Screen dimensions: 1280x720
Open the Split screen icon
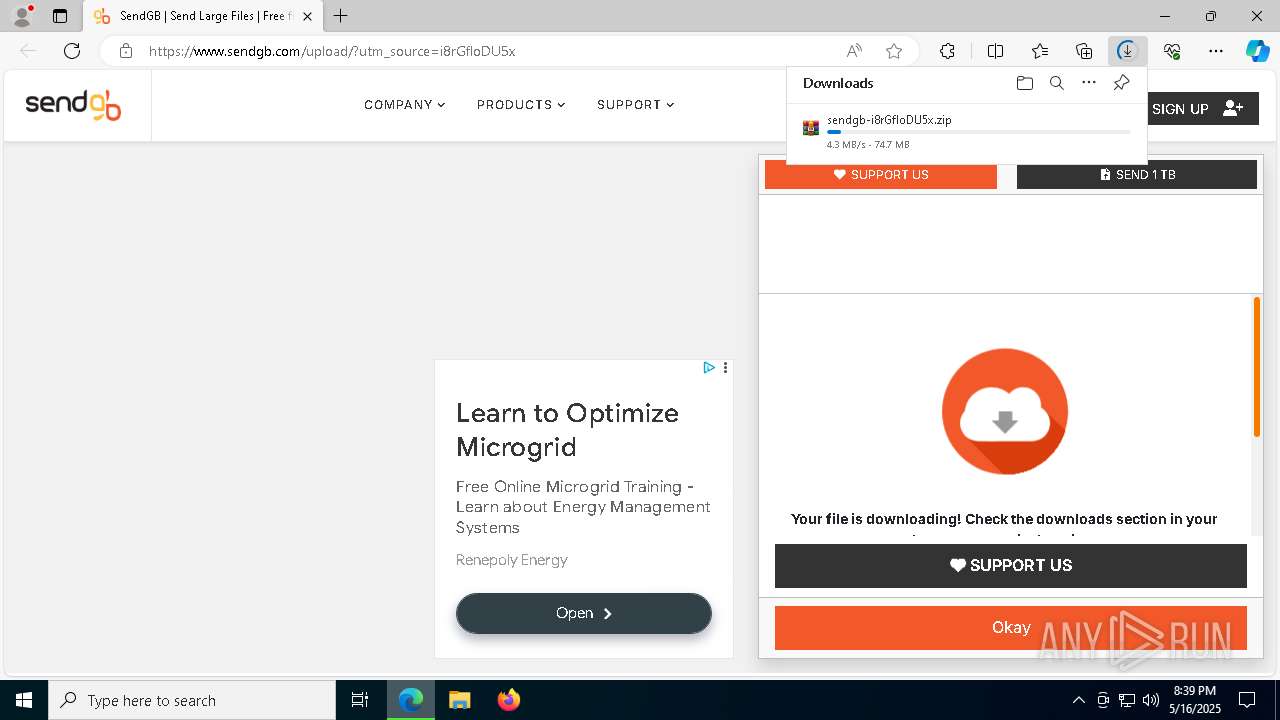point(995,51)
